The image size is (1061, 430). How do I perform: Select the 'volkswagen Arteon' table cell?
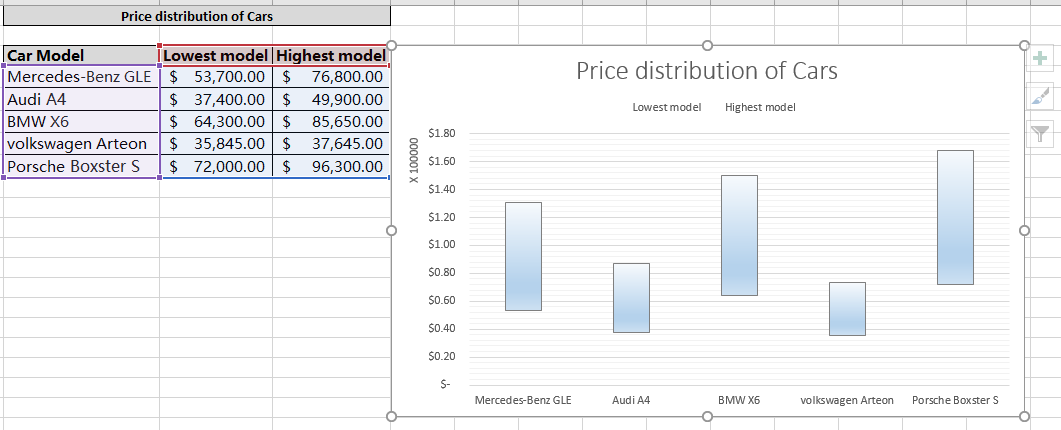coord(81,144)
